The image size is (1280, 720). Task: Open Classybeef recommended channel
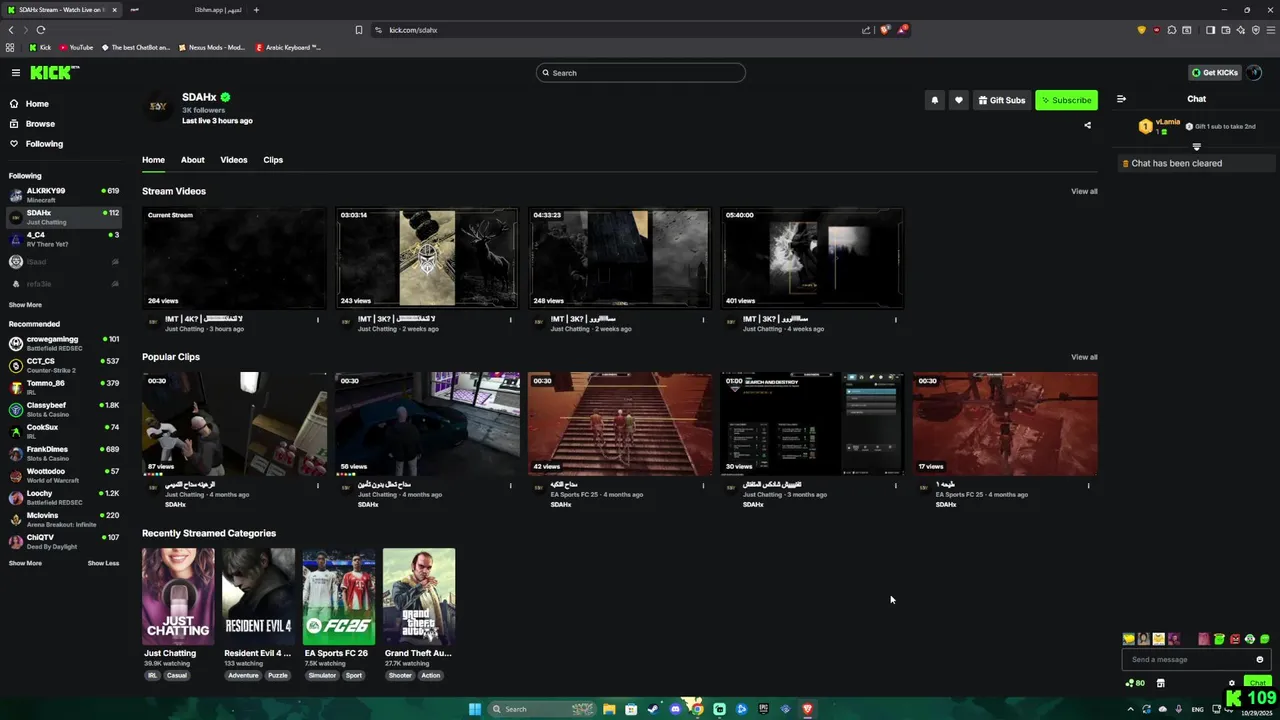[x=64, y=409]
